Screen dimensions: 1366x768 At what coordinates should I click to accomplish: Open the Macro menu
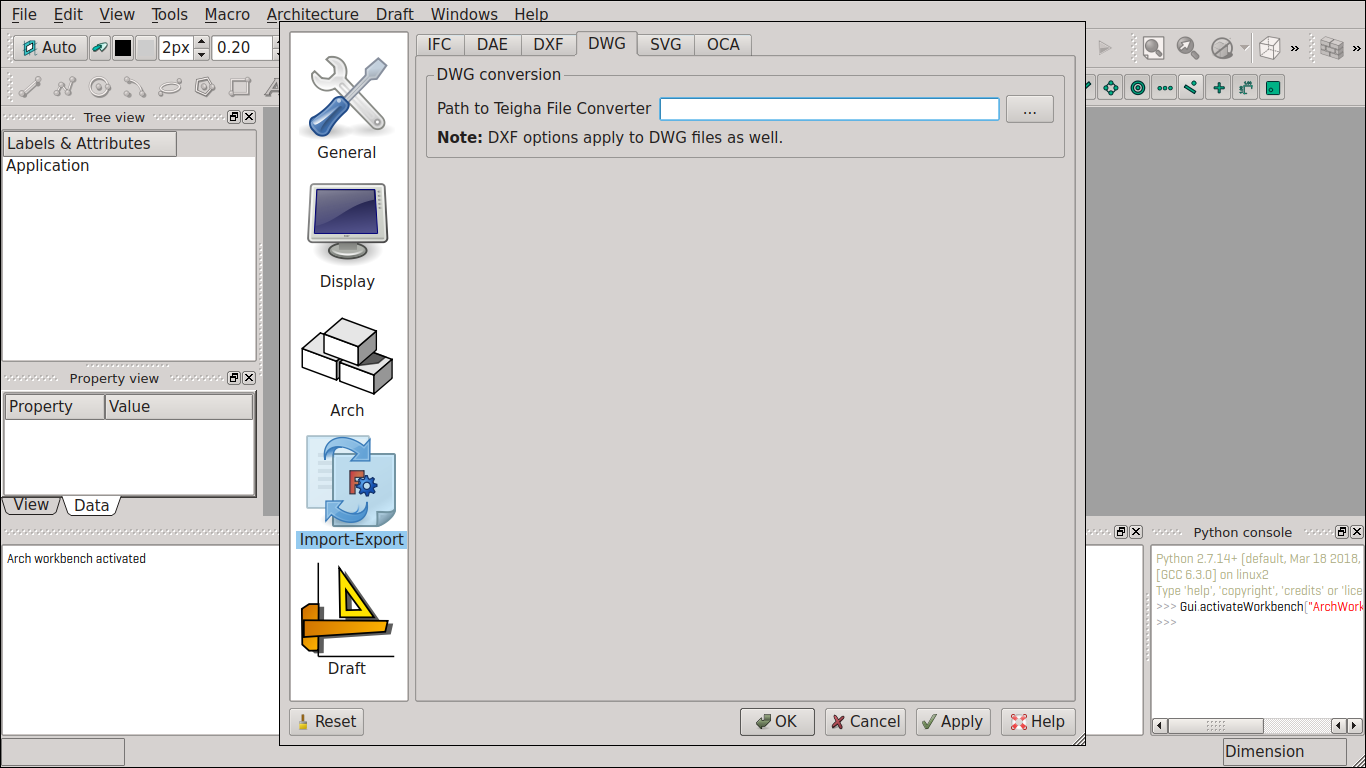(227, 14)
